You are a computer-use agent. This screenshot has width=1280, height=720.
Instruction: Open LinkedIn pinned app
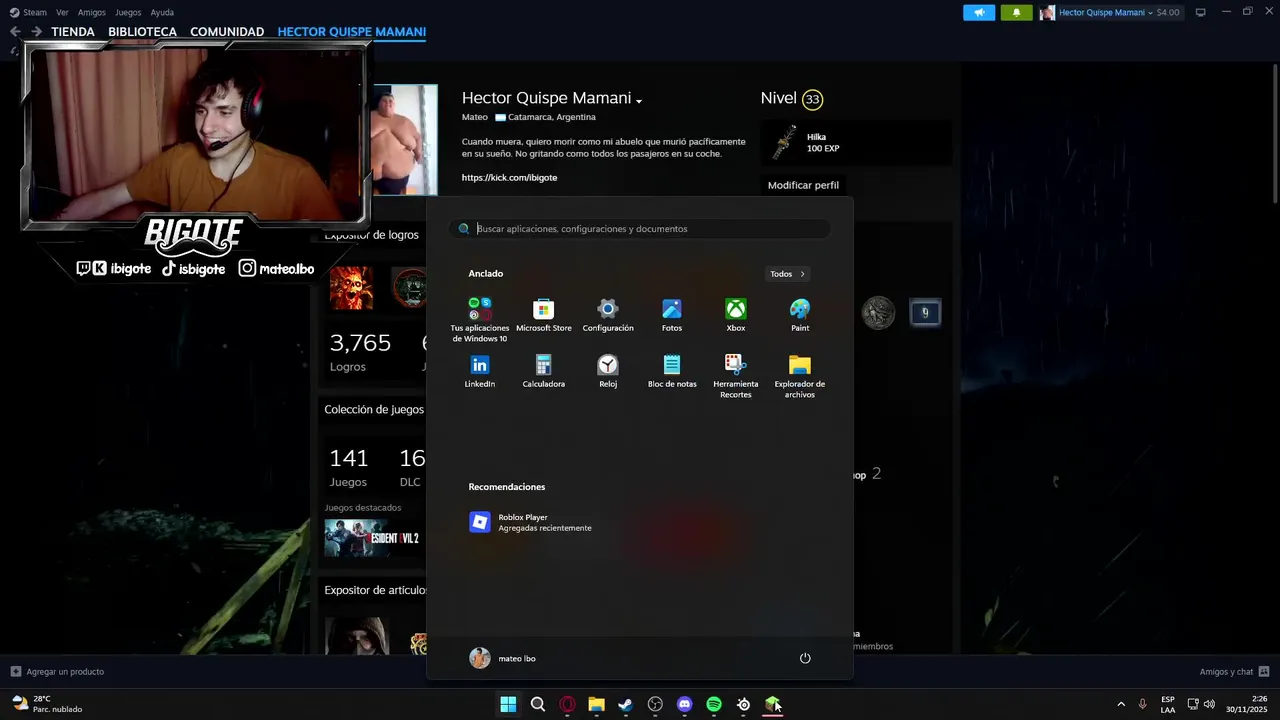click(x=480, y=371)
